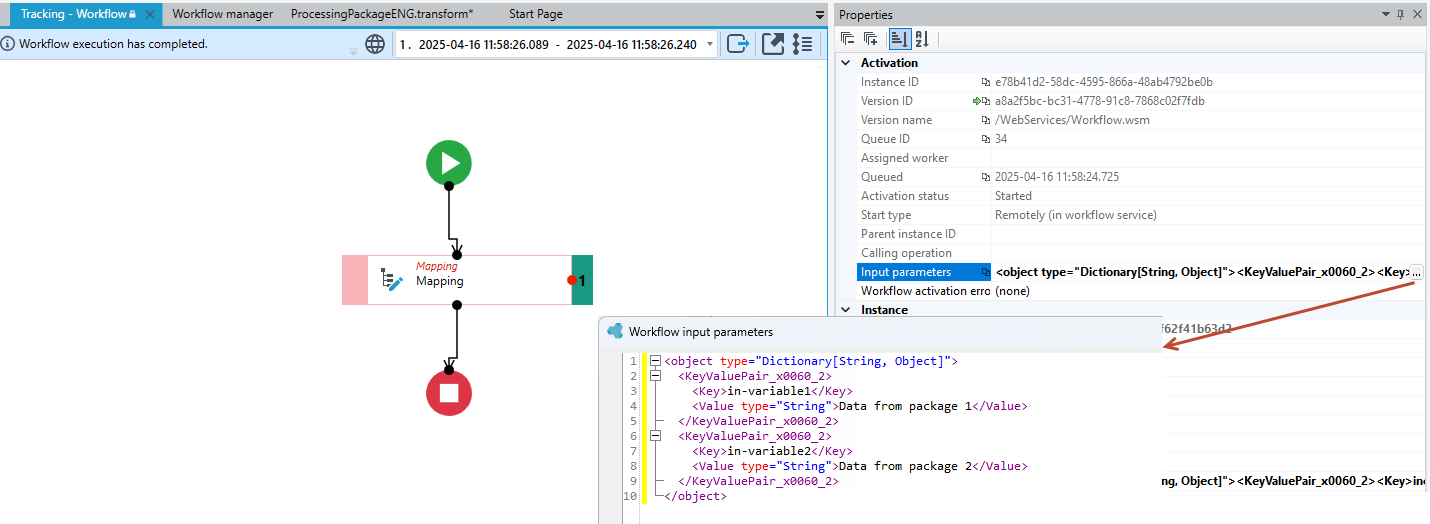
Task: Copy Version ID value using copy icon
Action: (x=986, y=101)
